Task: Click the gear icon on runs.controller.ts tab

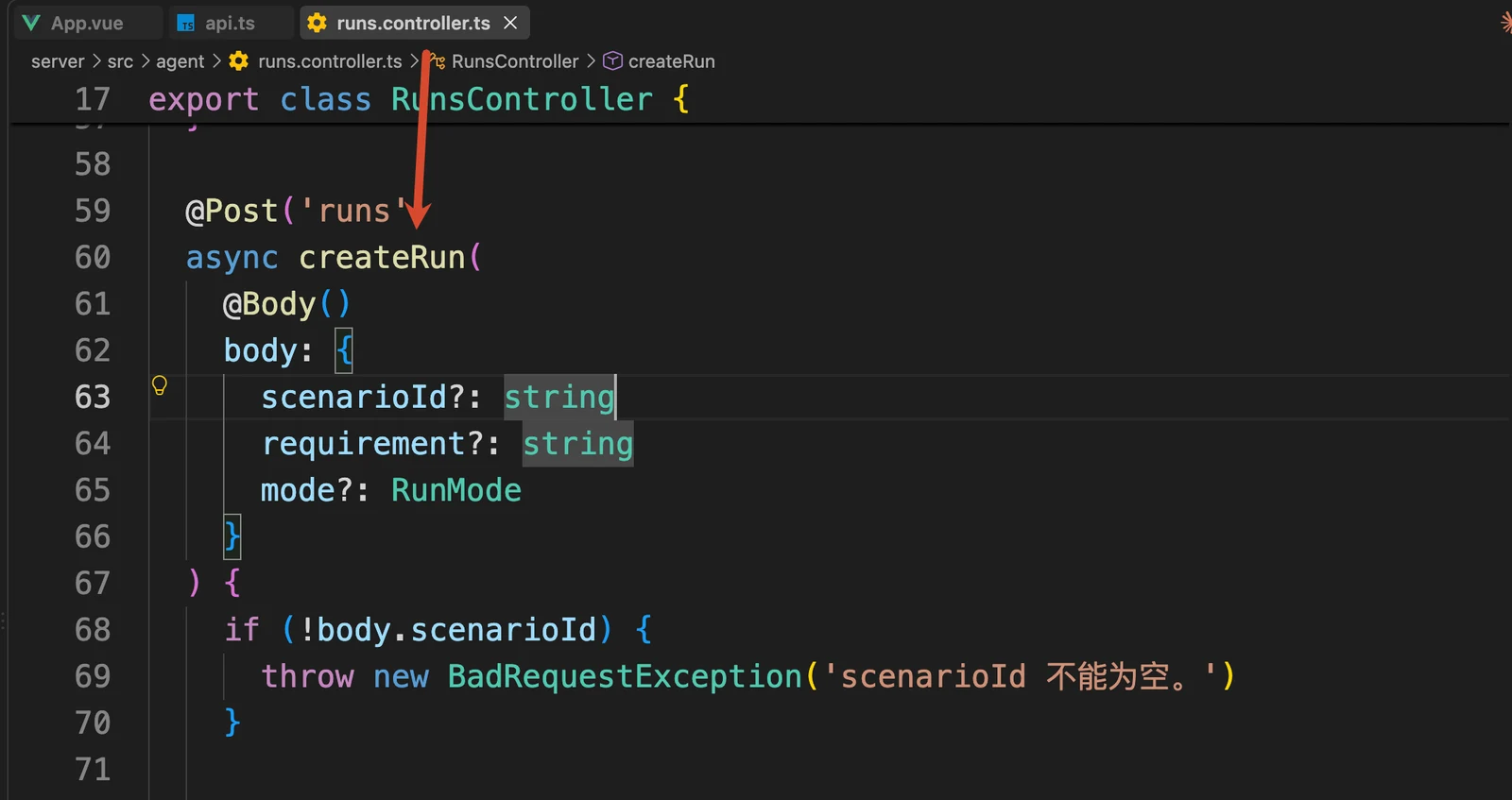Action: (318, 23)
